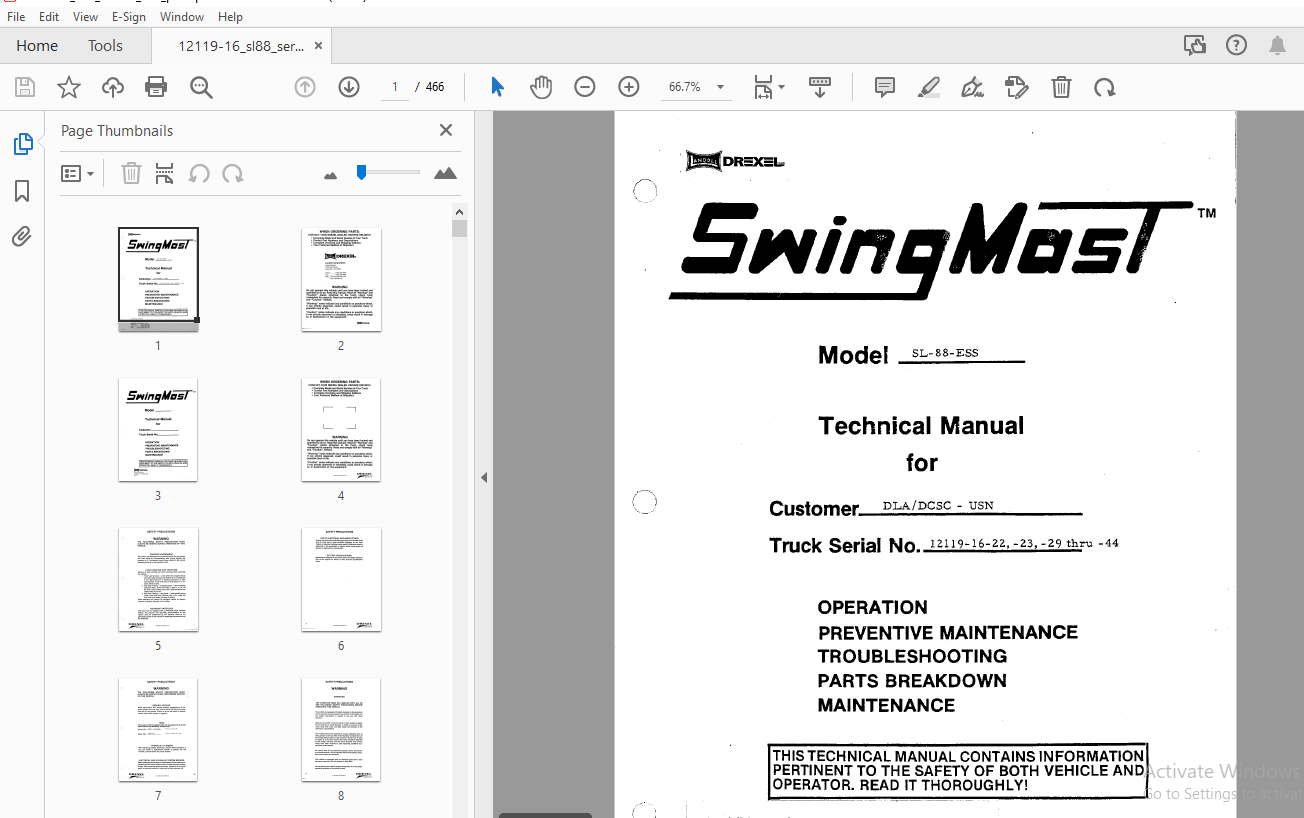Open the Page Thumbnails sidebar icon
Image resolution: width=1304 pixels, height=818 pixels.
tap(22, 144)
